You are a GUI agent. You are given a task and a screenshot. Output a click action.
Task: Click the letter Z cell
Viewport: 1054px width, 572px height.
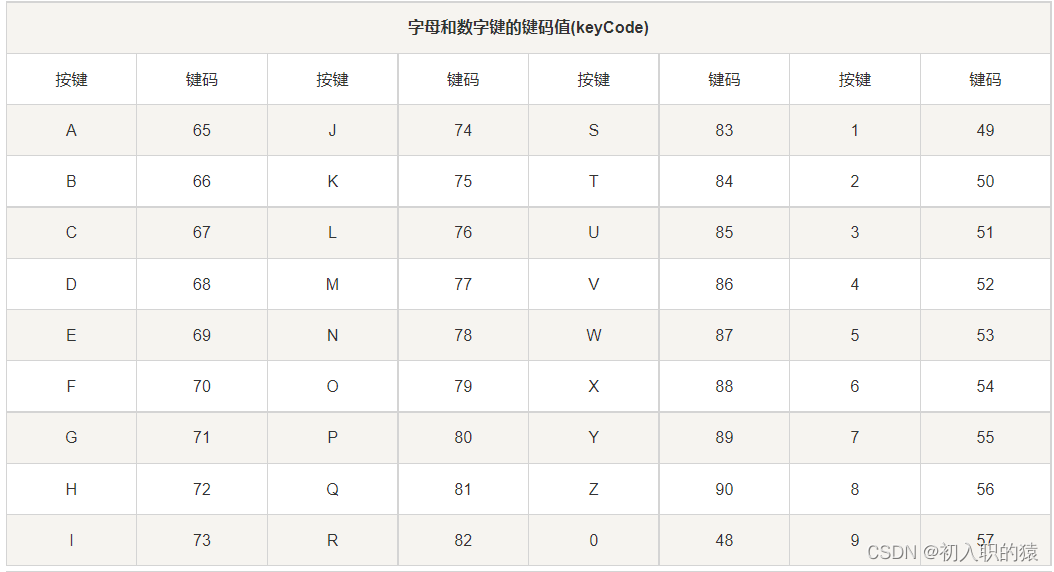coord(594,489)
